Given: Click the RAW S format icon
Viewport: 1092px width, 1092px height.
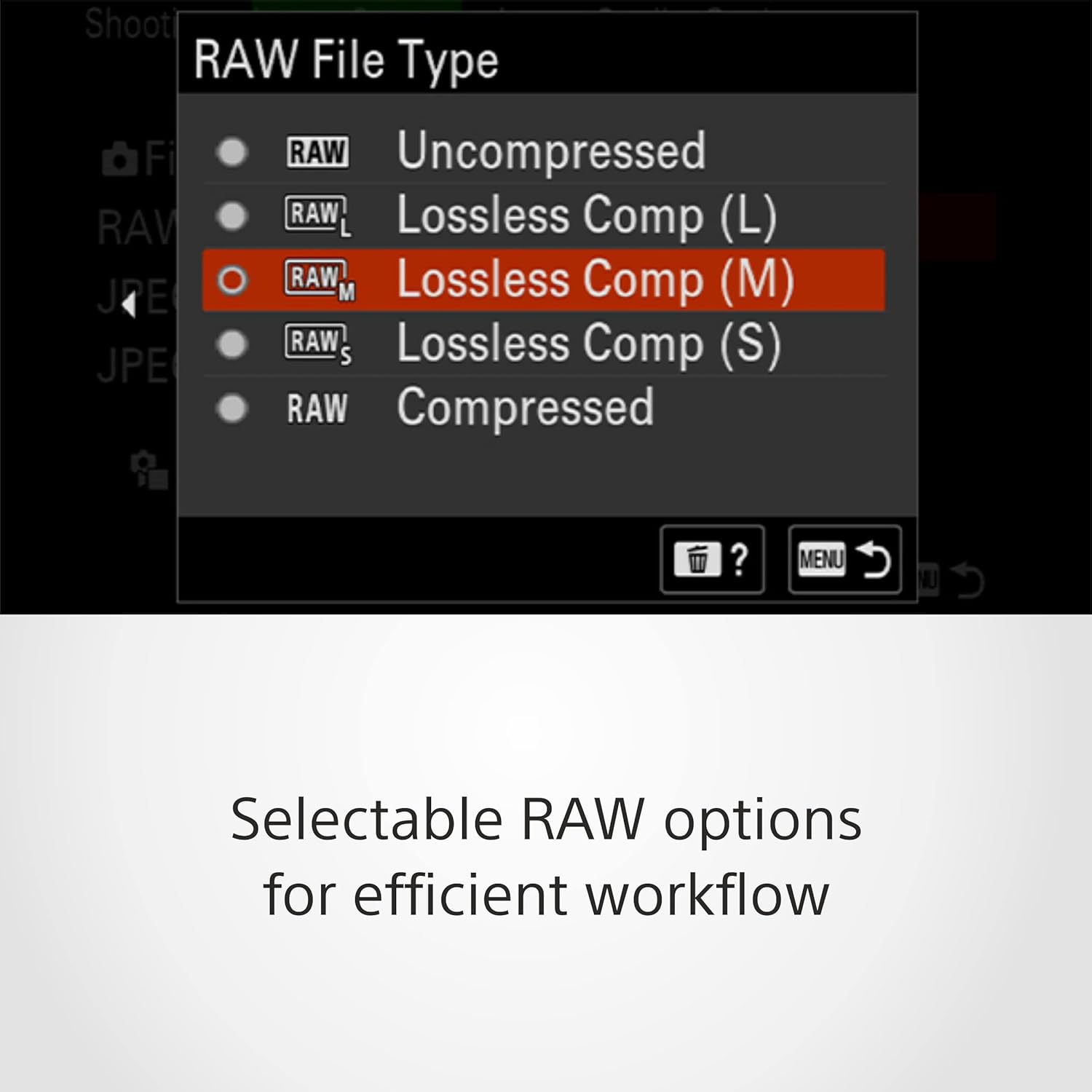Looking at the screenshot, I should pyautogui.click(x=318, y=344).
